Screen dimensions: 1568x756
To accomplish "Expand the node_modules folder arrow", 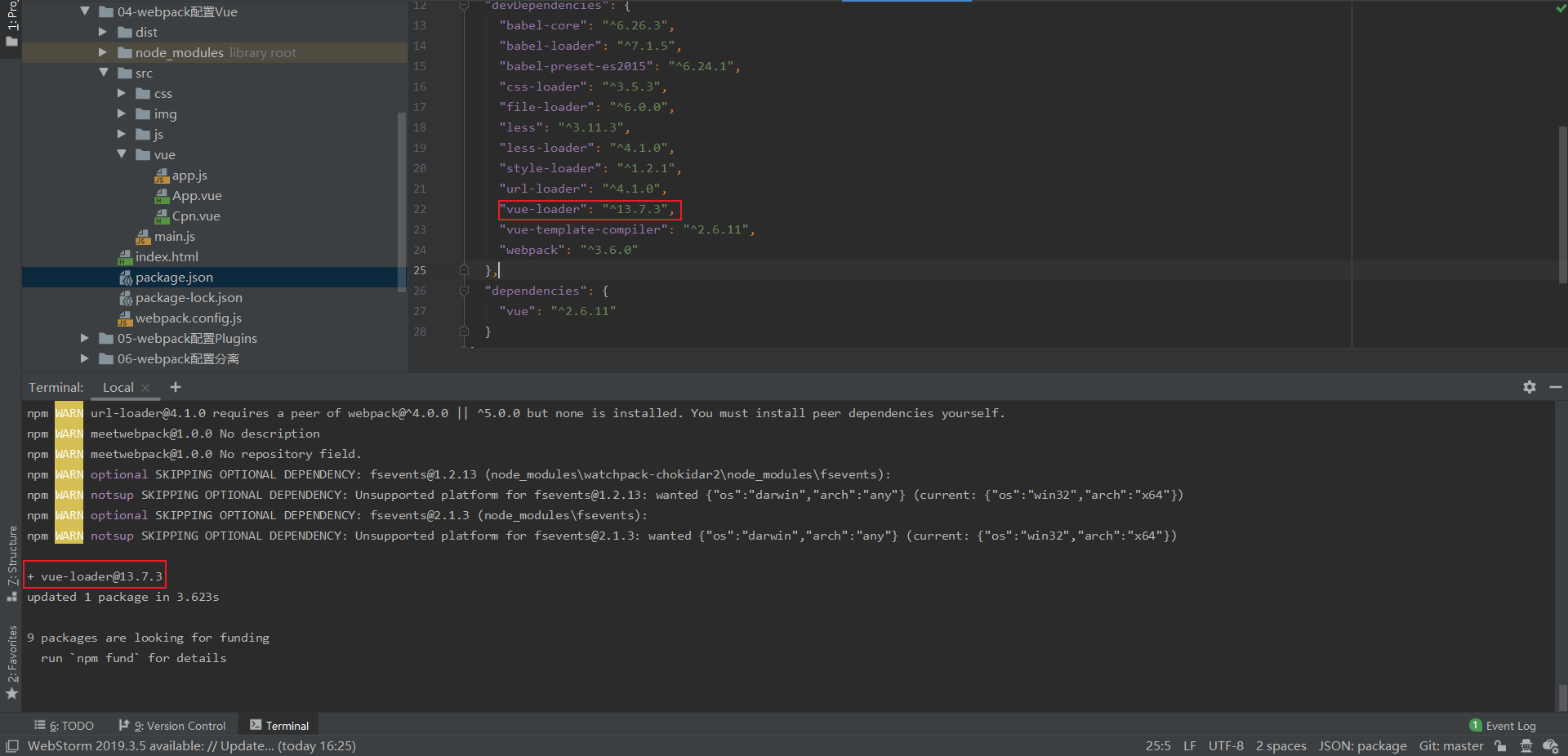I will pyautogui.click(x=103, y=52).
